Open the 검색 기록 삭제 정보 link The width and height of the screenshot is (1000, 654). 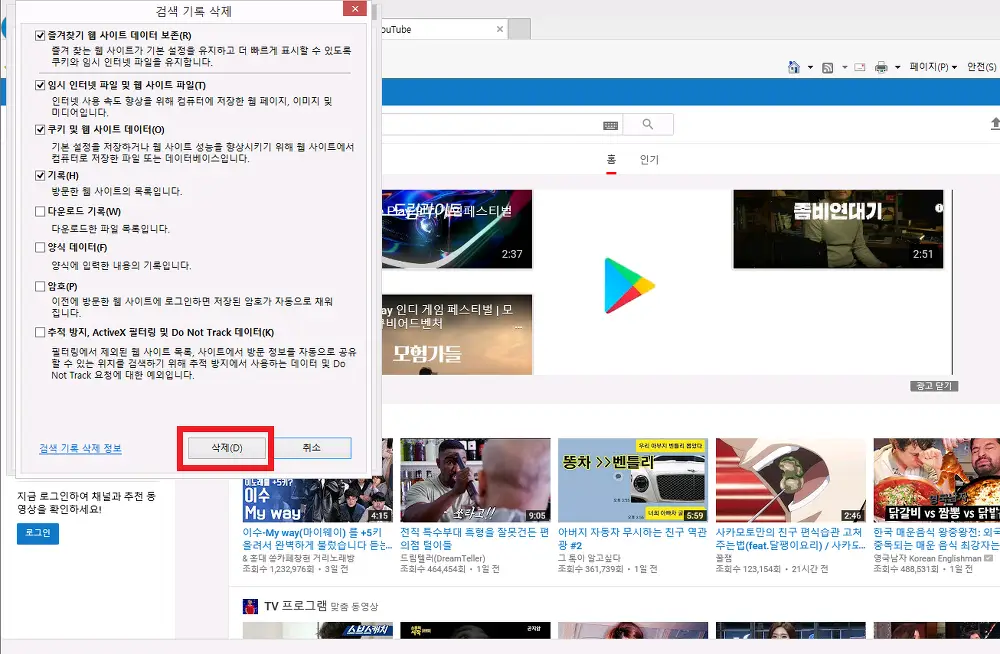[80, 449]
